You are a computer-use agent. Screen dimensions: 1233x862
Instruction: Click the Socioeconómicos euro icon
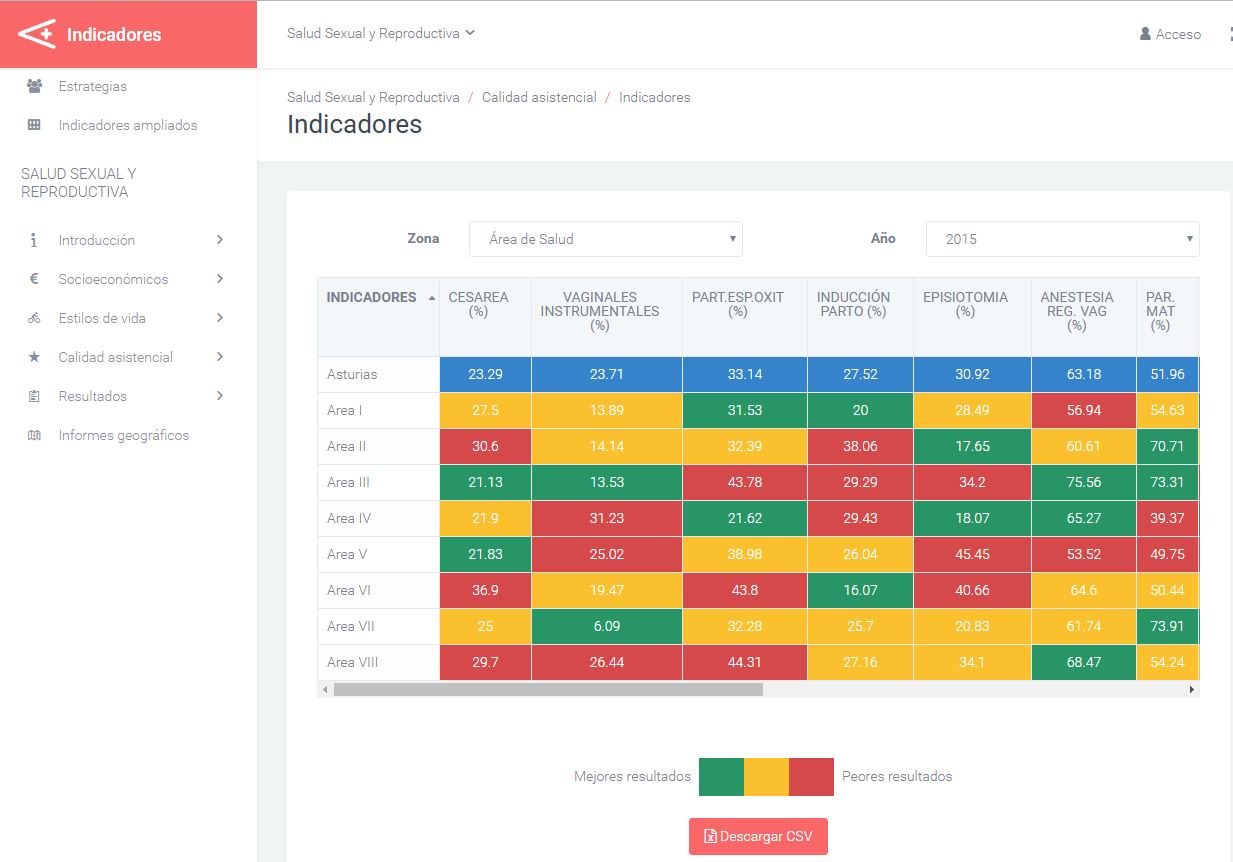pyautogui.click(x=34, y=279)
